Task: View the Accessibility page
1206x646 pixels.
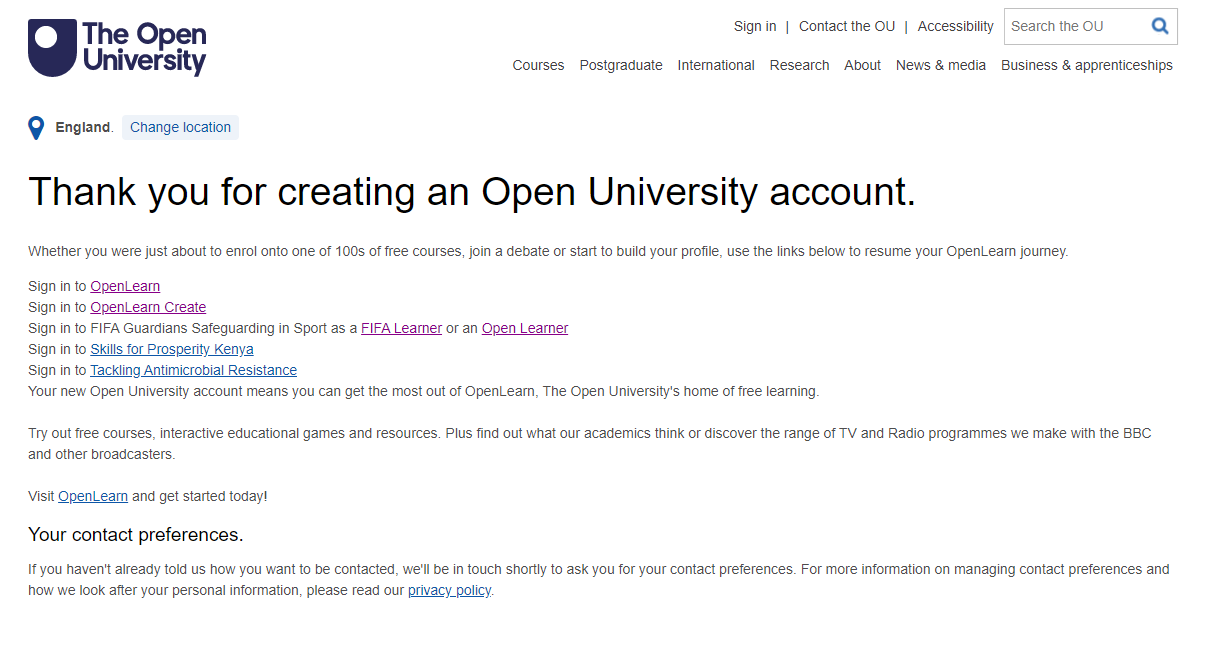Action: pos(955,26)
